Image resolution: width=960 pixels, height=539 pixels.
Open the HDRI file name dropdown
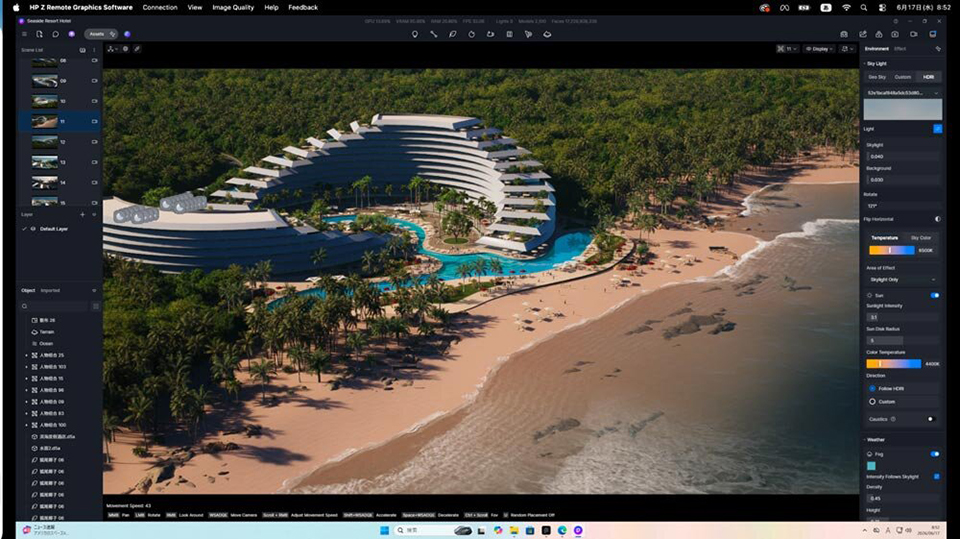tap(902, 93)
